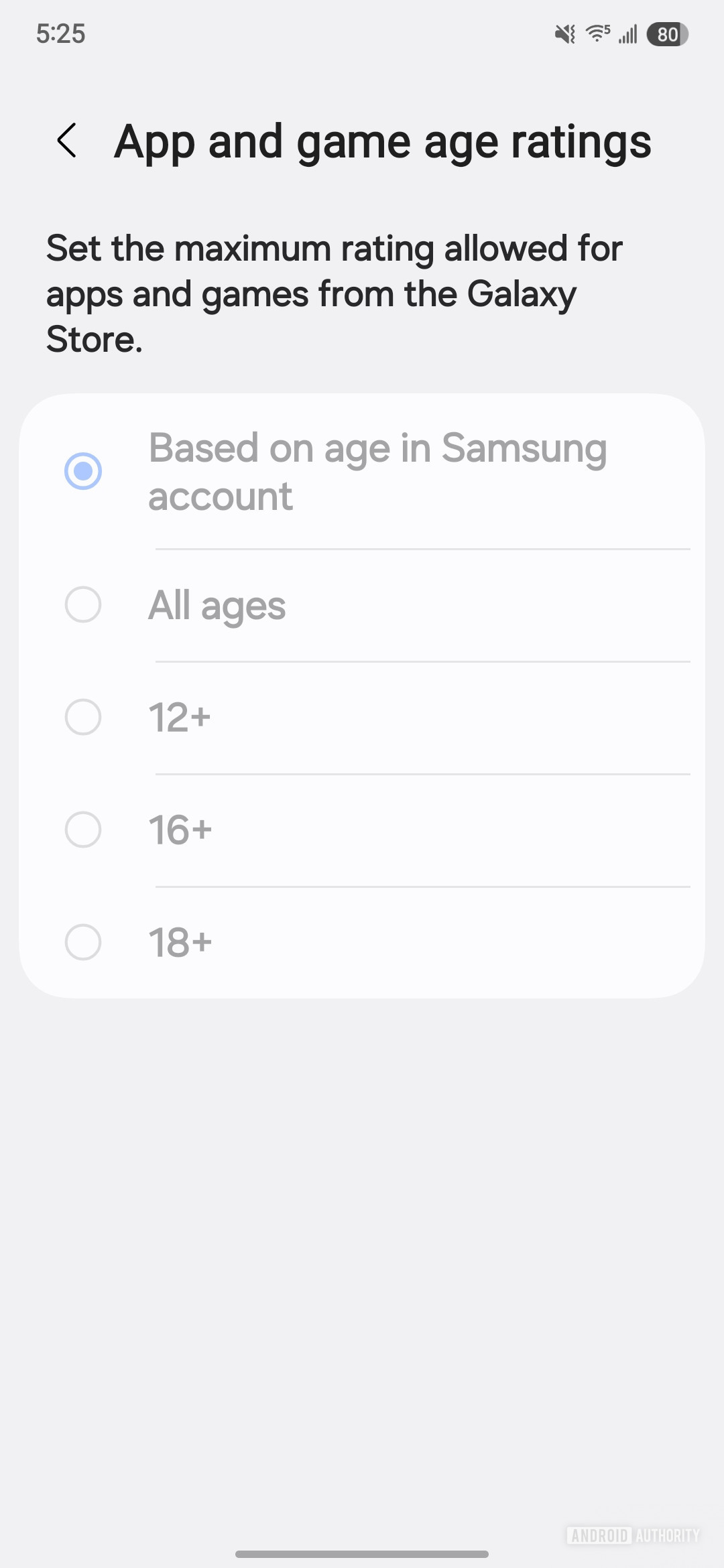Image resolution: width=724 pixels, height=1568 pixels.
Task: Tap the 5:25 clock in status bar
Action: click(x=61, y=34)
